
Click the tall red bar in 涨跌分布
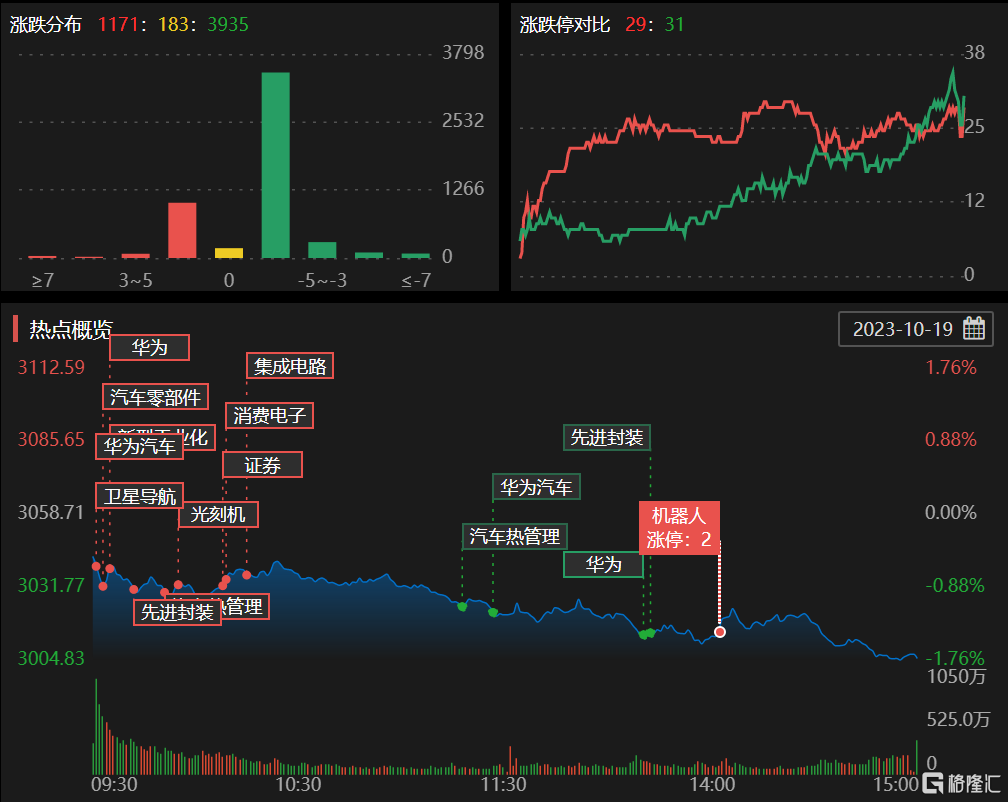(x=182, y=230)
